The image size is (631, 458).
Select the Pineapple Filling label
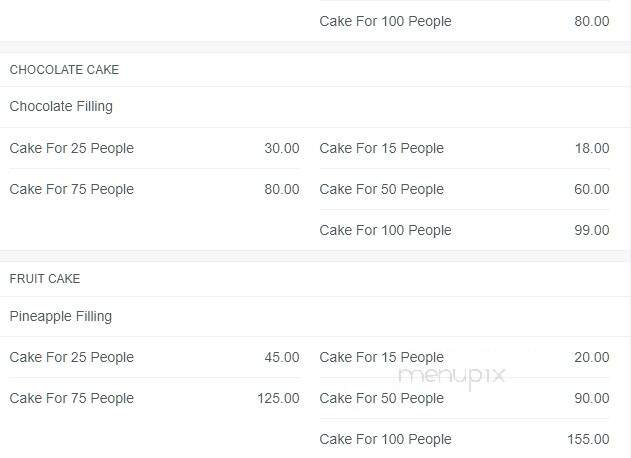(61, 316)
